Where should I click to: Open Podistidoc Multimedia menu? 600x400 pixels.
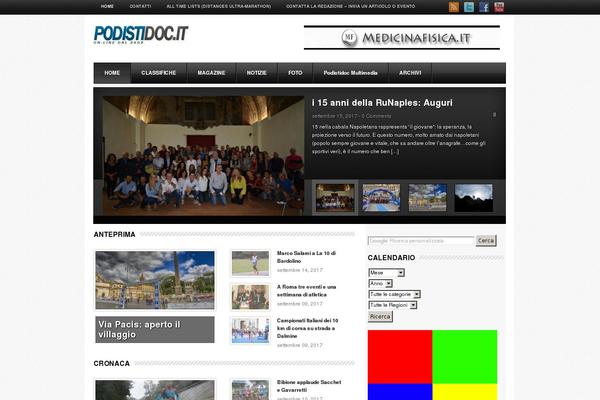(351, 73)
